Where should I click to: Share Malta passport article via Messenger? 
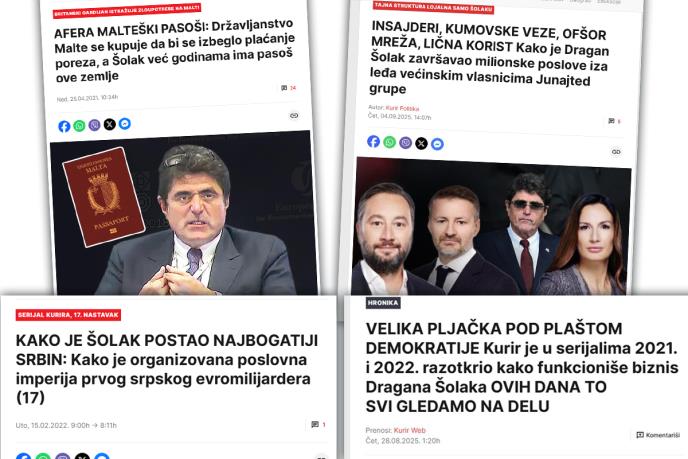click(125, 124)
